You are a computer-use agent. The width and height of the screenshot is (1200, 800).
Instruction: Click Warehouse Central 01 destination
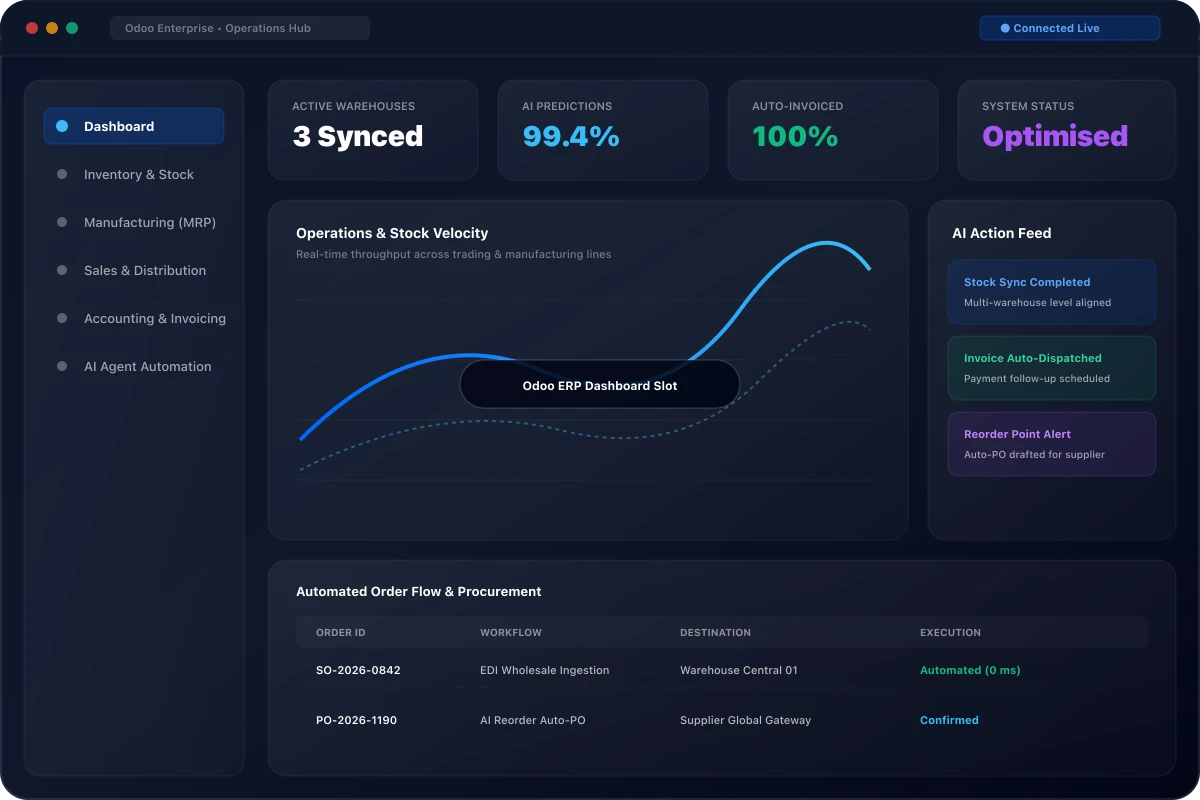click(x=739, y=670)
